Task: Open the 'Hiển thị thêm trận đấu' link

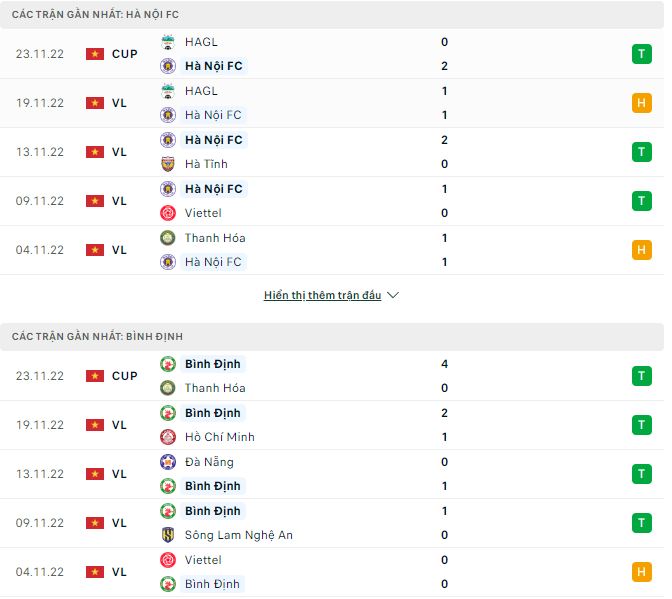Action: pyautogui.click(x=323, y=296)
